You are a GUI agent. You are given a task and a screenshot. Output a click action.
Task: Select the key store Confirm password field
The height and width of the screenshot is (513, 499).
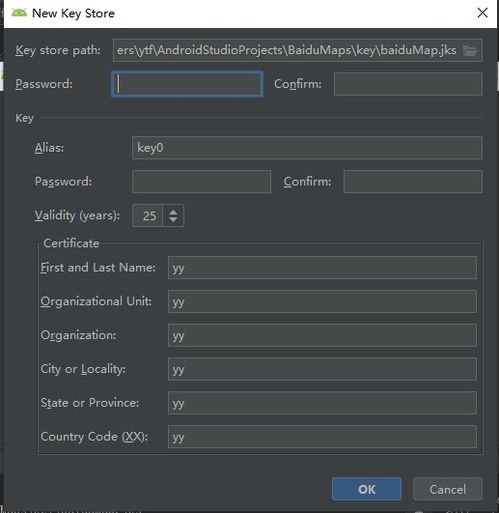[x=408, y=84]
